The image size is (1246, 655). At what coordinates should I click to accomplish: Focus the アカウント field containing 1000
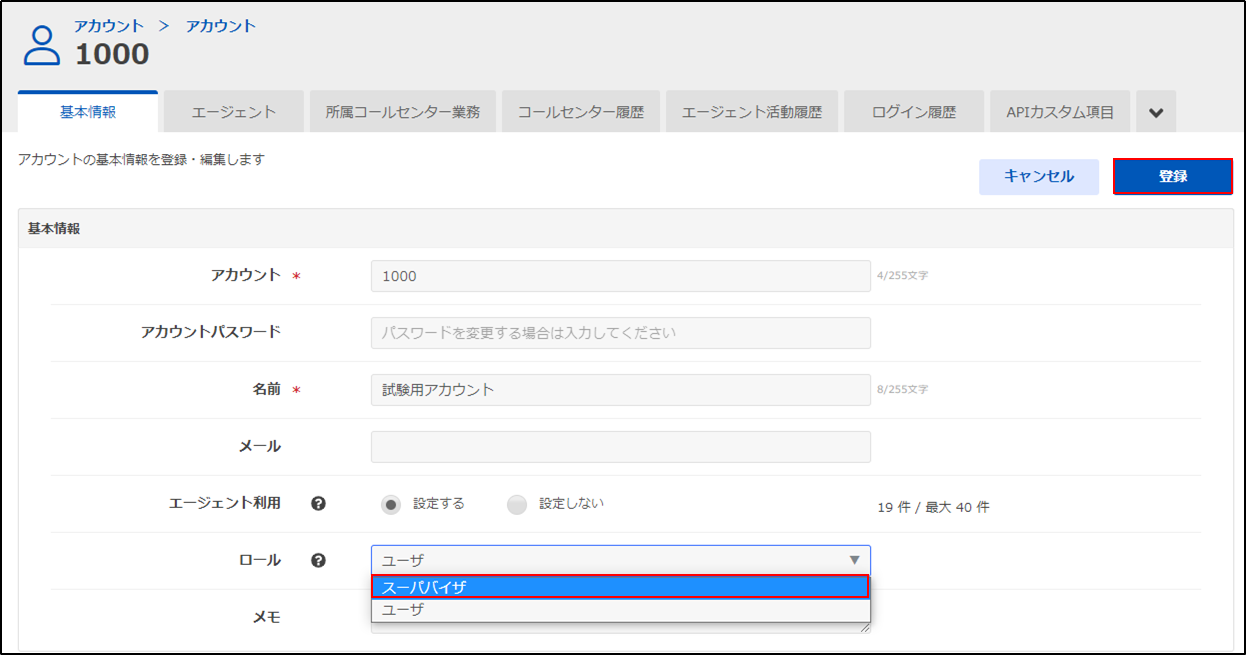620,276
